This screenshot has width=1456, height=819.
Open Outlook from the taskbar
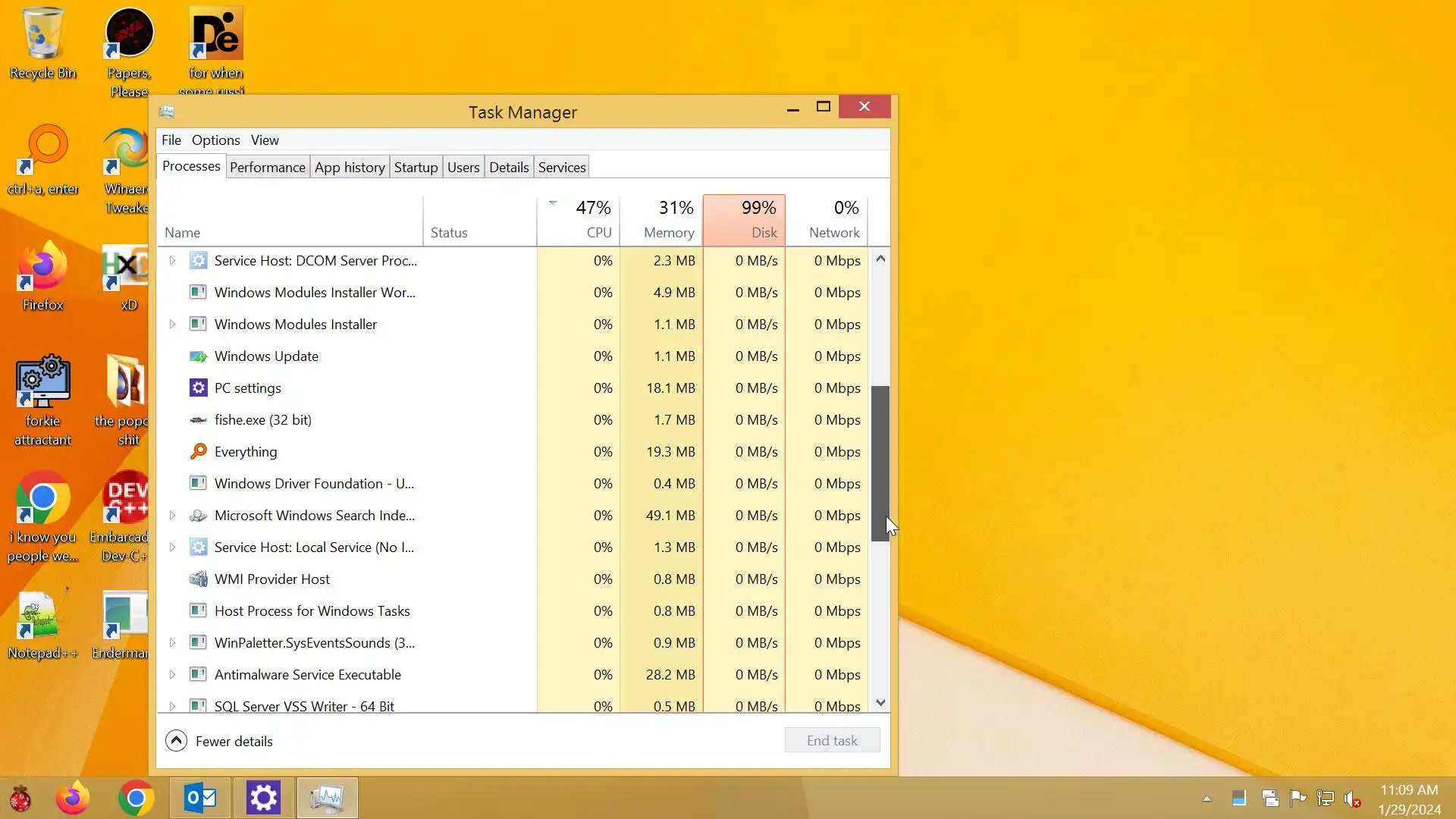pos(200,798)
